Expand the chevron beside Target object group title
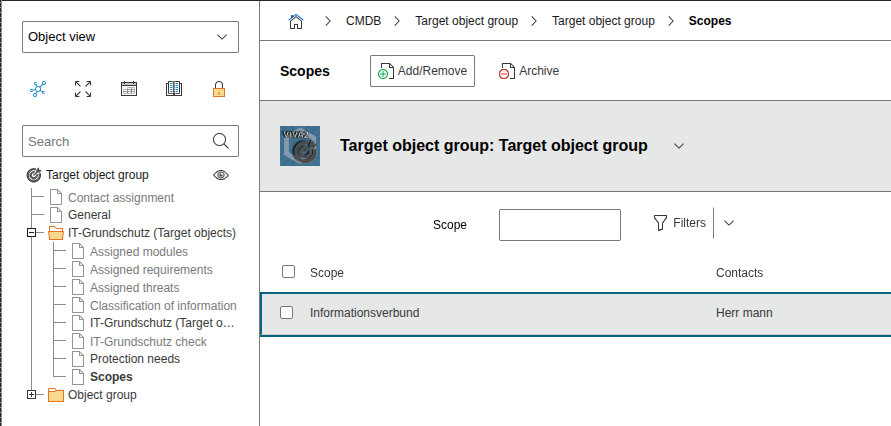The image size is (891, 426). 678,146
